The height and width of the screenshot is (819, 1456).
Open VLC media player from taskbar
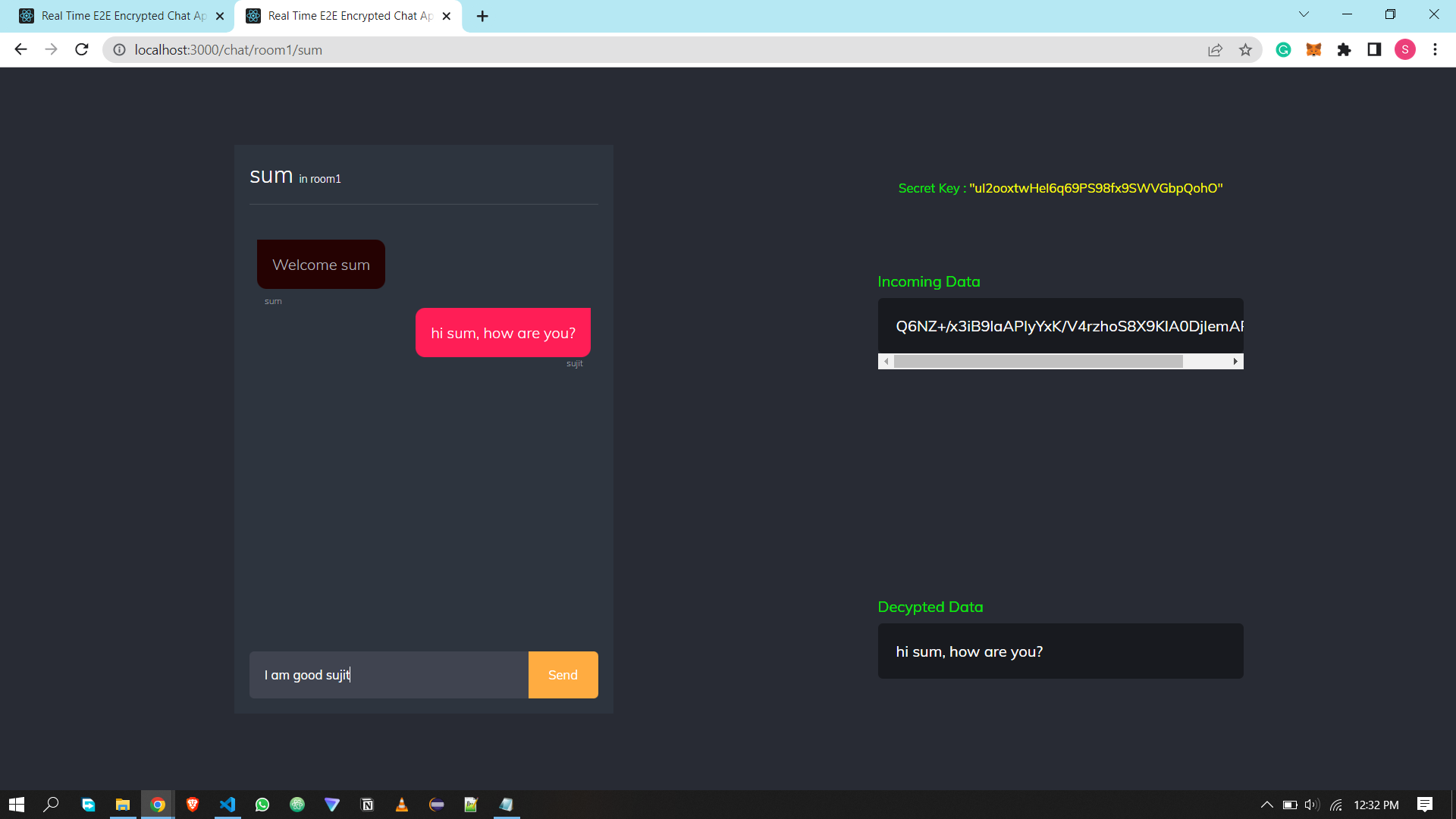(402, 805)
